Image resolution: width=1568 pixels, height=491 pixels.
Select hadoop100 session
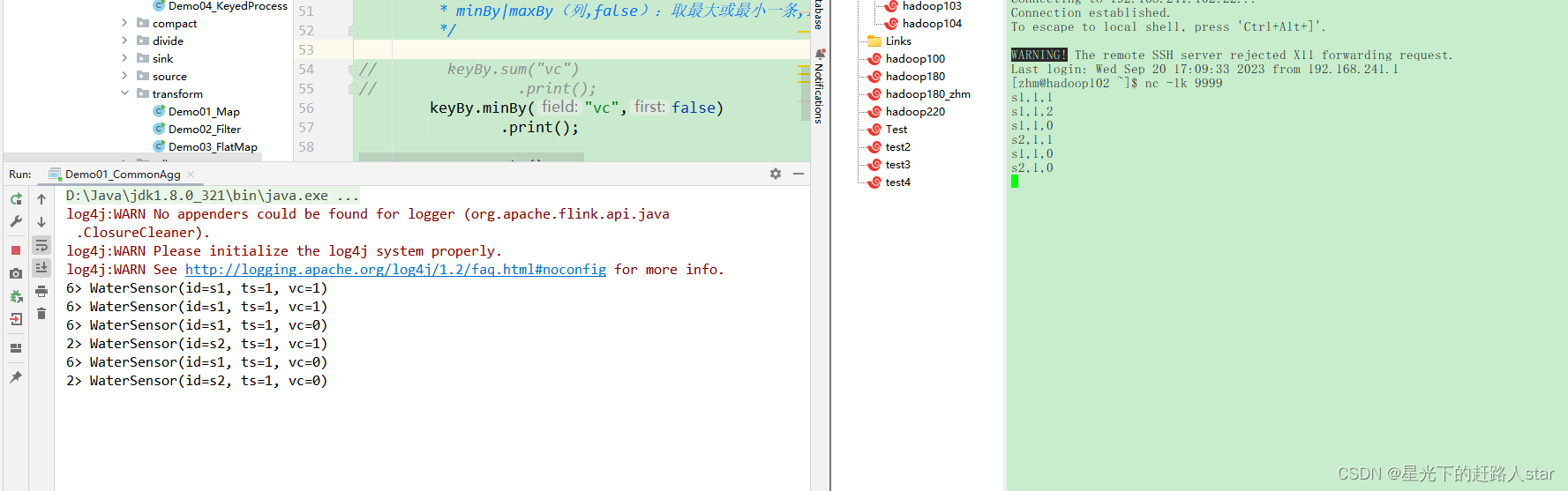point(914,59)
